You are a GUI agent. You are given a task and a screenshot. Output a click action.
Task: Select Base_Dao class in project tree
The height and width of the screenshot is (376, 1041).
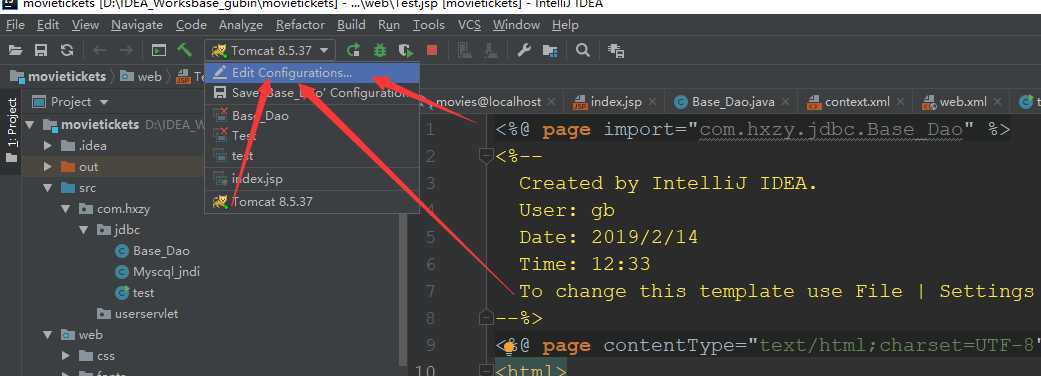(152, 251)
